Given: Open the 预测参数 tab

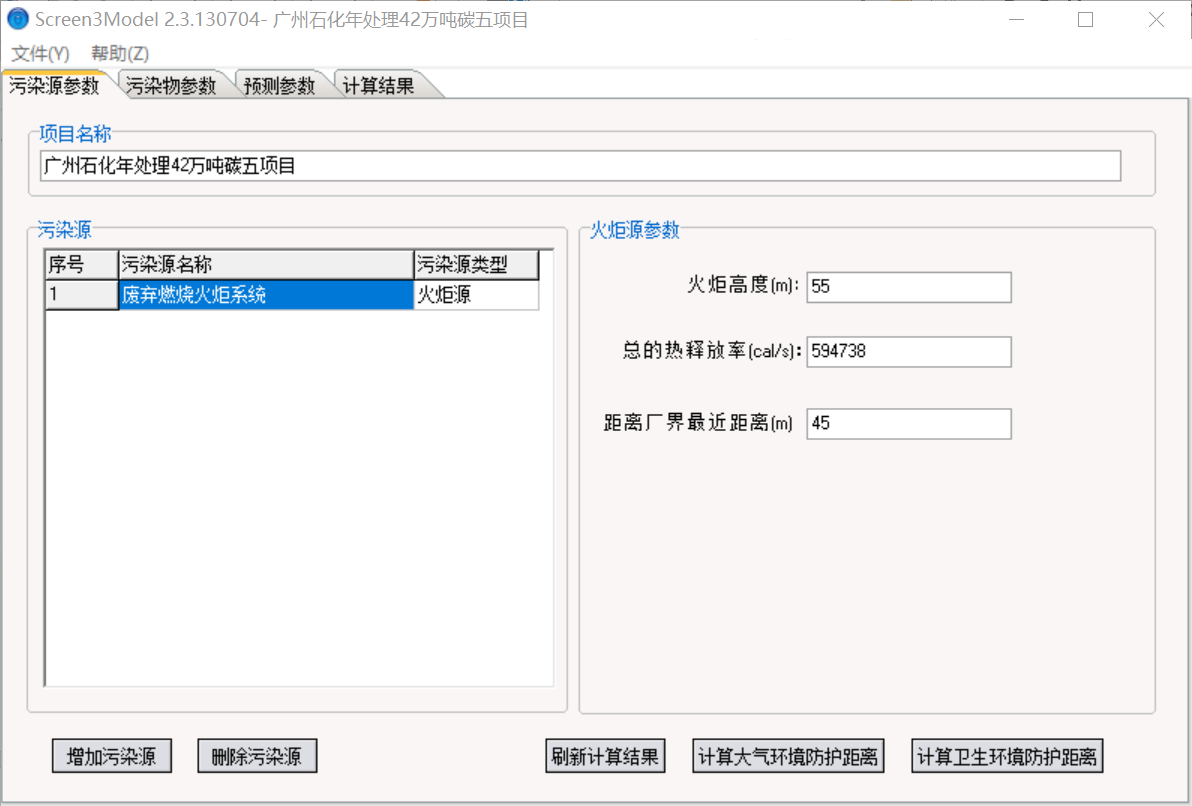Looking at the screenshot, I should pyautogui.click(x=279, y=85).
